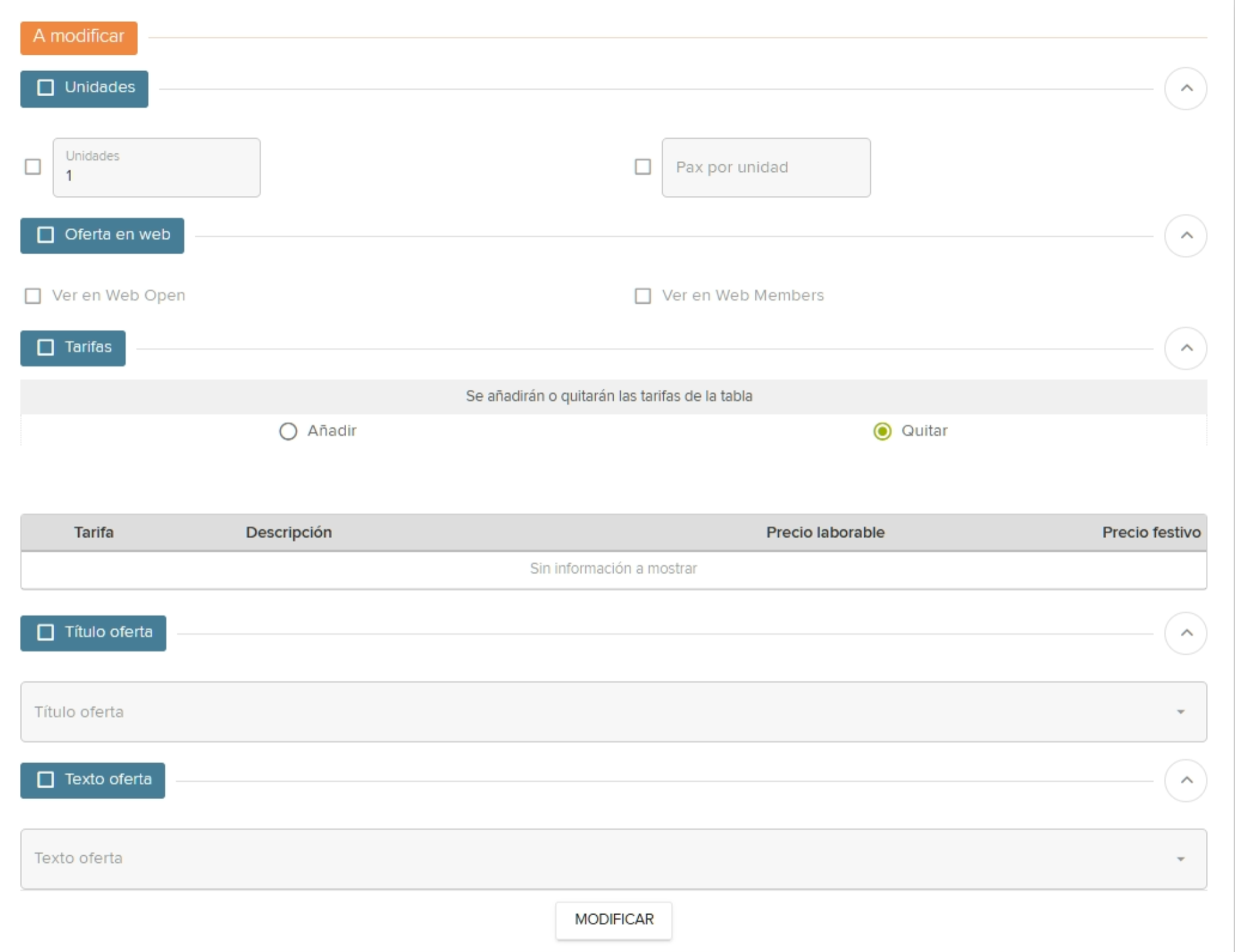Enable the checkbox beside the Unidades input field
The height and width of the screenshot is (952, 1235).
pos(32,167)
